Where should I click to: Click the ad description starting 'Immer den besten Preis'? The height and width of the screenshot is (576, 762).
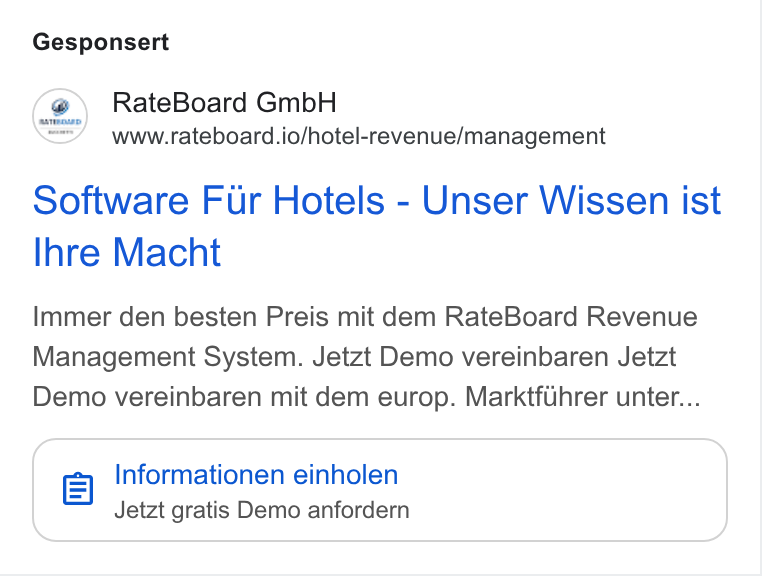tap(366, 357)
